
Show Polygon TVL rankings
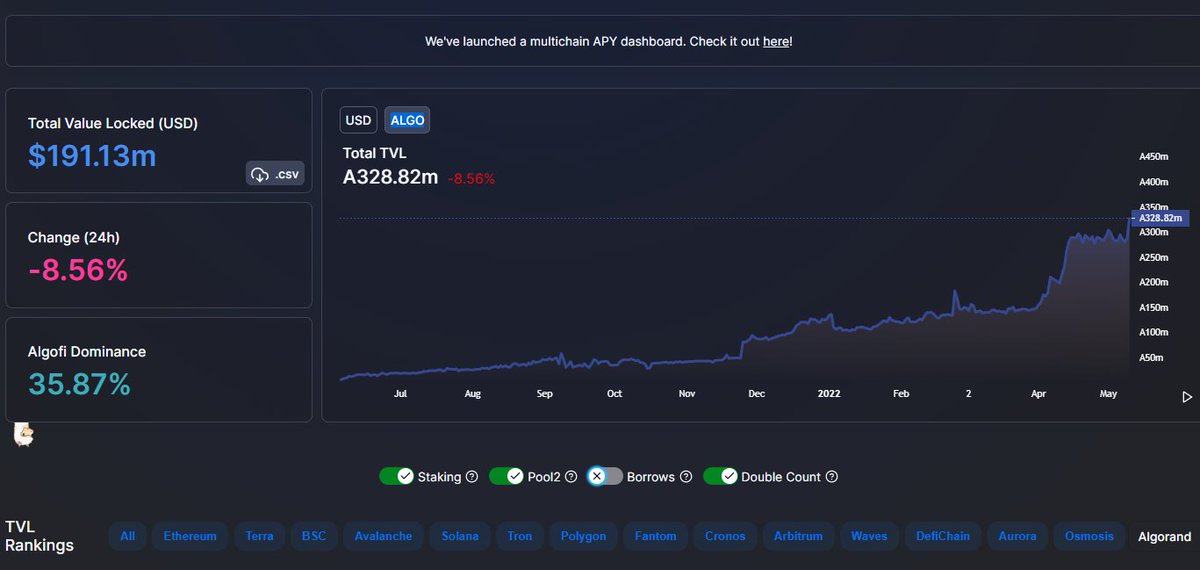coord(583,536)
